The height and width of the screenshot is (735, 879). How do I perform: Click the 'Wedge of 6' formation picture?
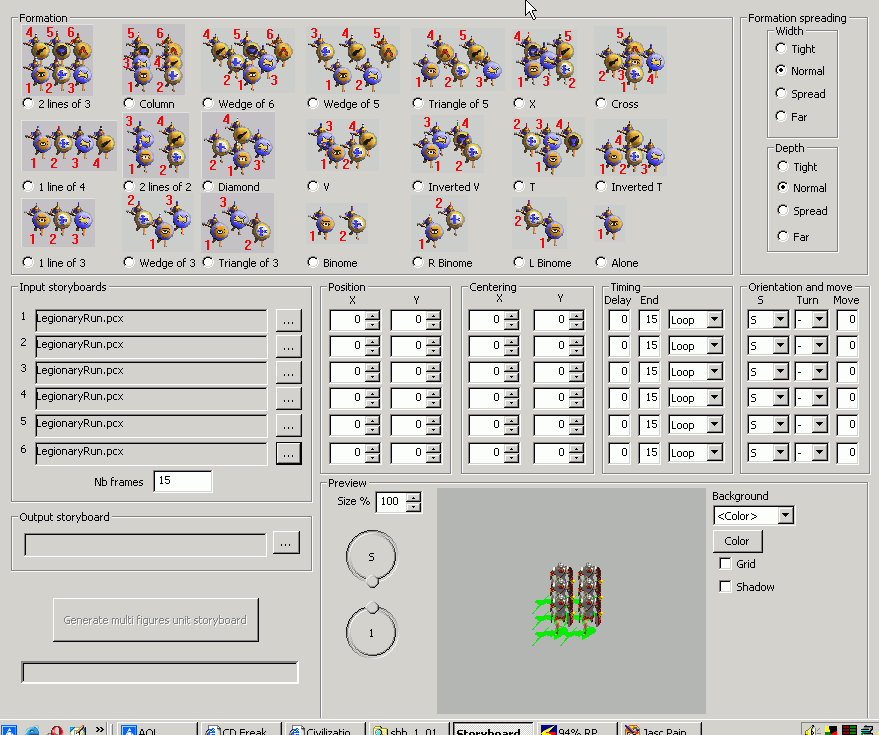248,60
